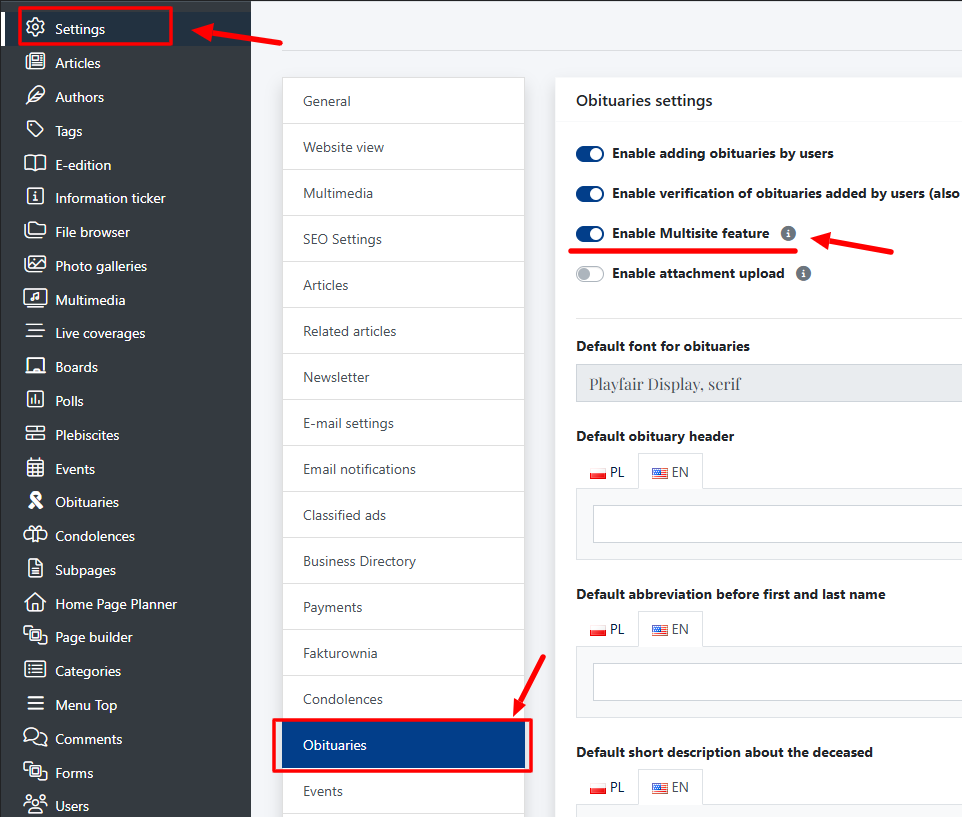Click the Users people icon

[35, 804]
